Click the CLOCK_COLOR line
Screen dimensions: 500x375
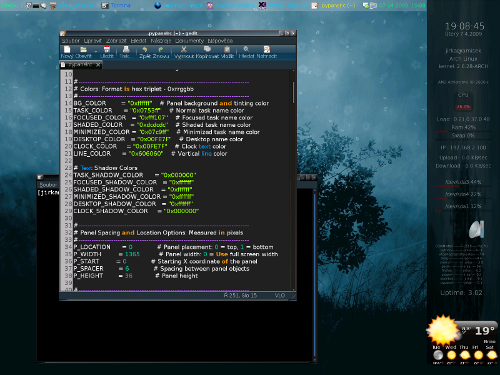click(150, 146)
